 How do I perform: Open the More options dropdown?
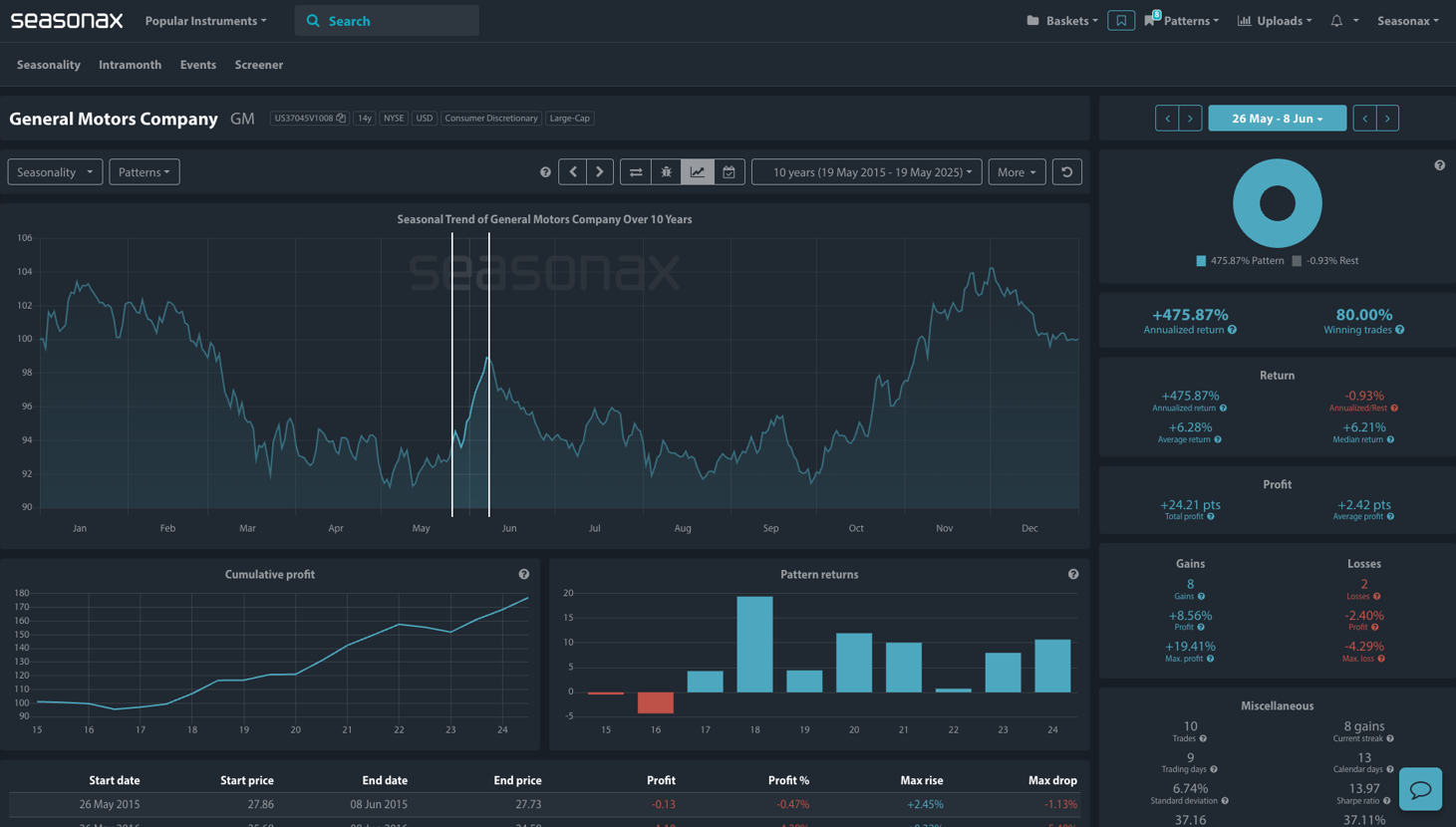click(x=1017, y=172)
